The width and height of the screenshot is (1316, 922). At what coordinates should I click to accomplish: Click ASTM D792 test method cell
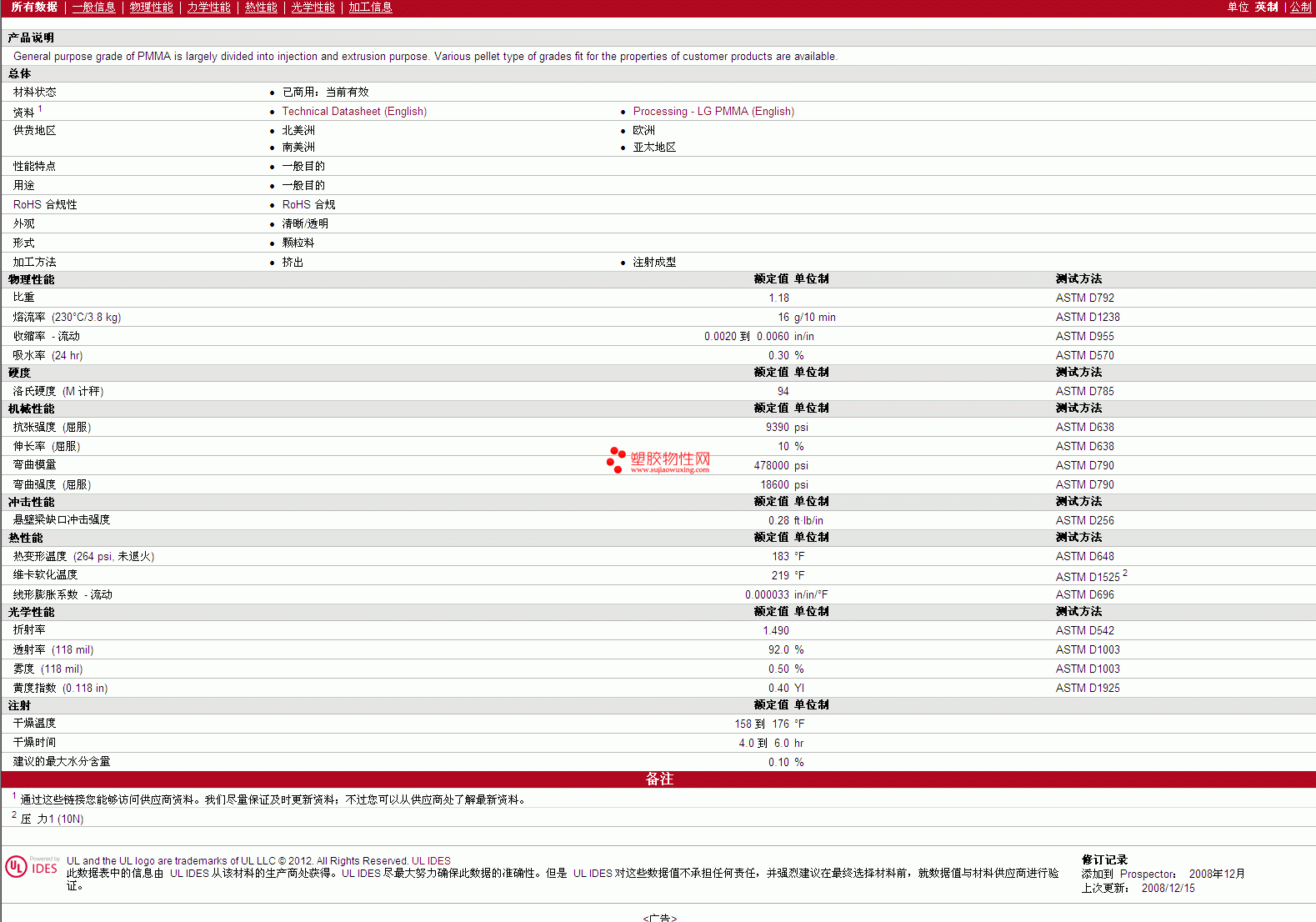tap(1084, 298)
